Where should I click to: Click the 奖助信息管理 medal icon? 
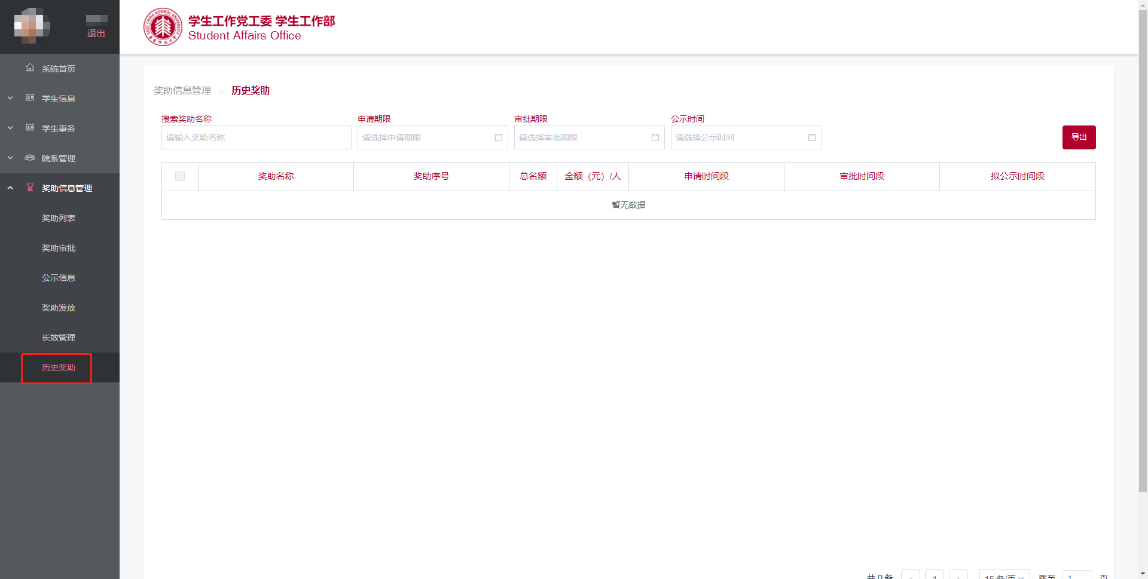[30, 188]
